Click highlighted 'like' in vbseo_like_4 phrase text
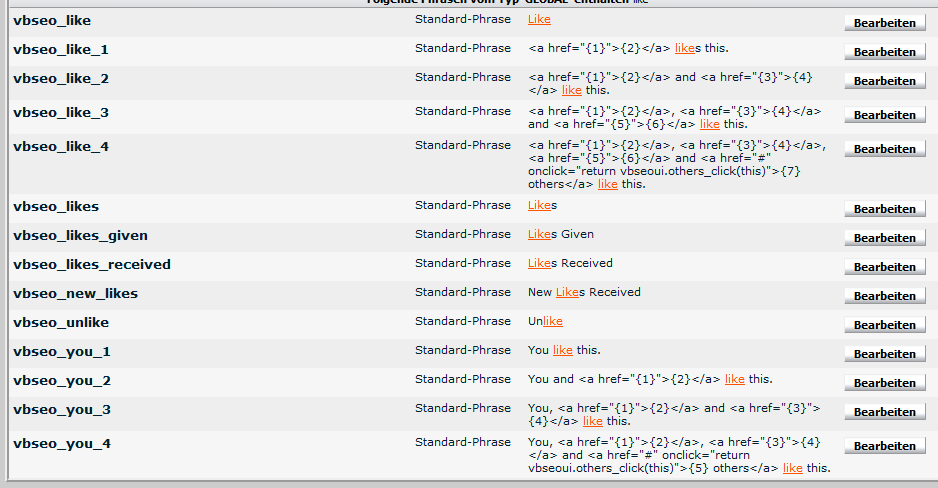 (608, 185)
